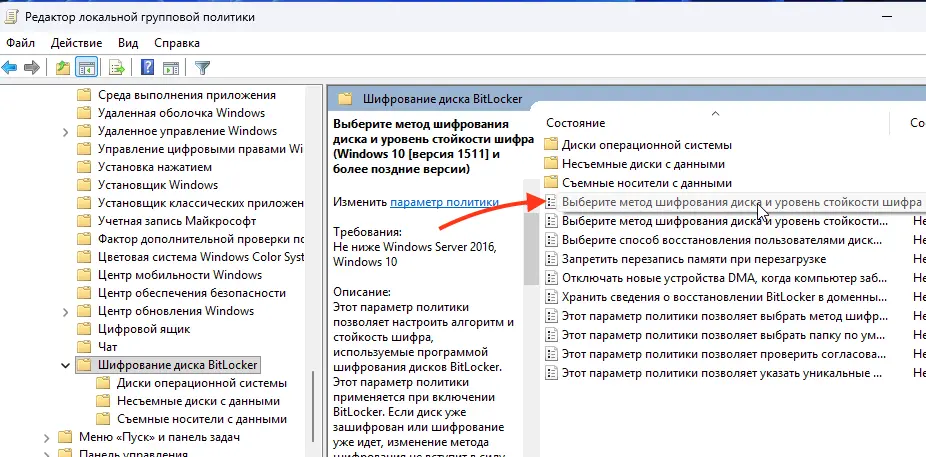Toggle the show/hide console tree icon
The image size is (926, 457).
pos(87,68)
